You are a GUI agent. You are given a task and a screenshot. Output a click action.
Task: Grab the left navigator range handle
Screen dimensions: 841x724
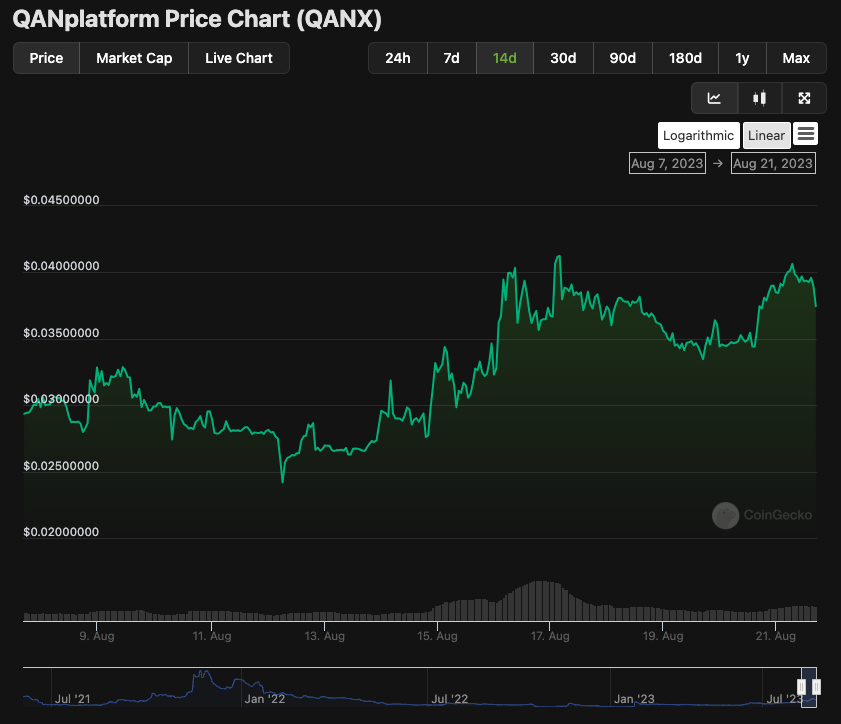(801, 686)
